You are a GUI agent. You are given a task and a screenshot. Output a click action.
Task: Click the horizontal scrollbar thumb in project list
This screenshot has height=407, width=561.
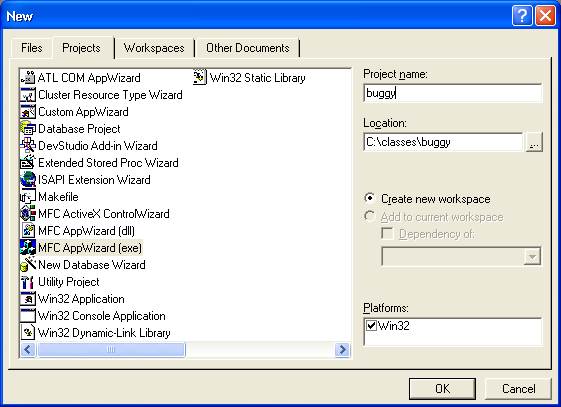coord(111,349)
